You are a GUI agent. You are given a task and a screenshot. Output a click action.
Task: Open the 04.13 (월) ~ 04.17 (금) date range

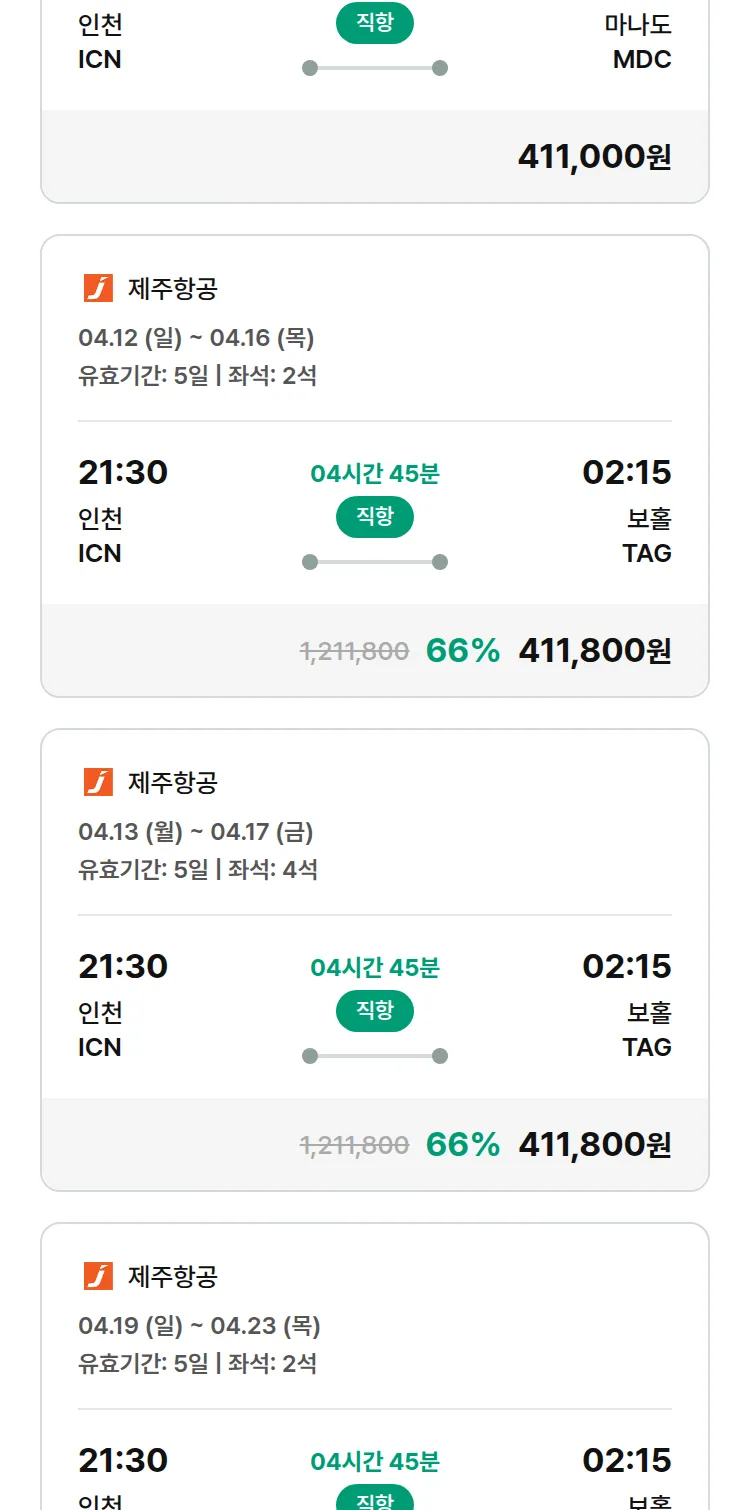coord(196,832)
